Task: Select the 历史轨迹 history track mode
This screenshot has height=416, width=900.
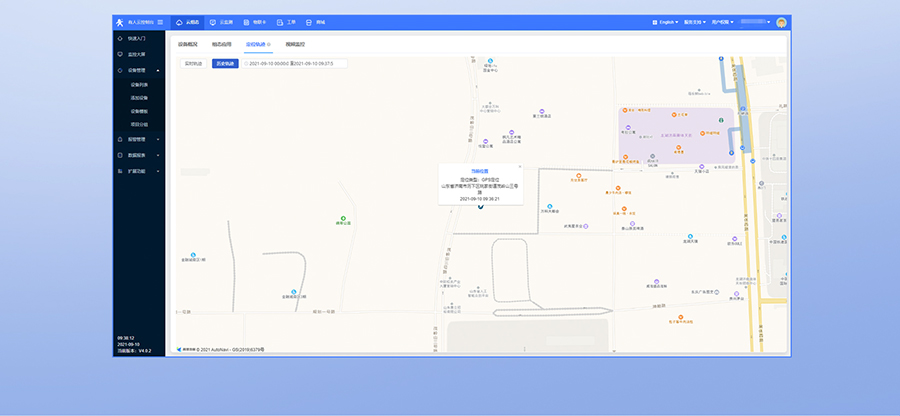Action: coord(225,63)
